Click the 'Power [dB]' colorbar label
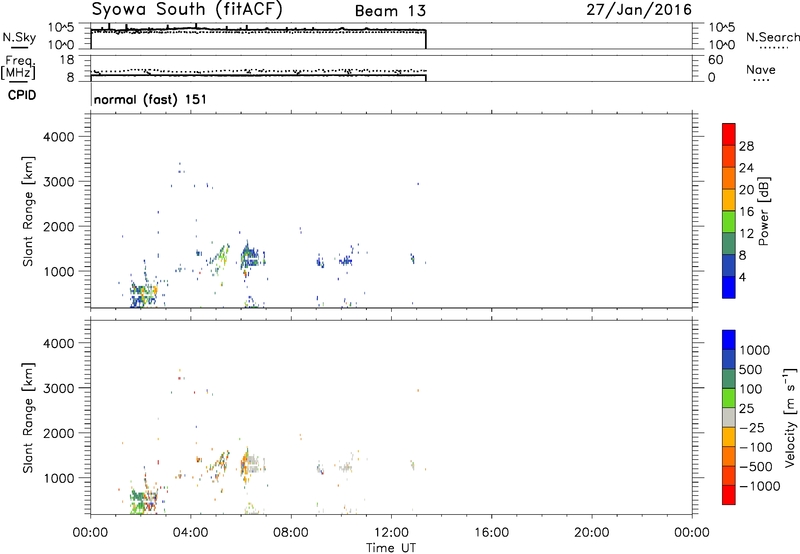 click(763, 211)
